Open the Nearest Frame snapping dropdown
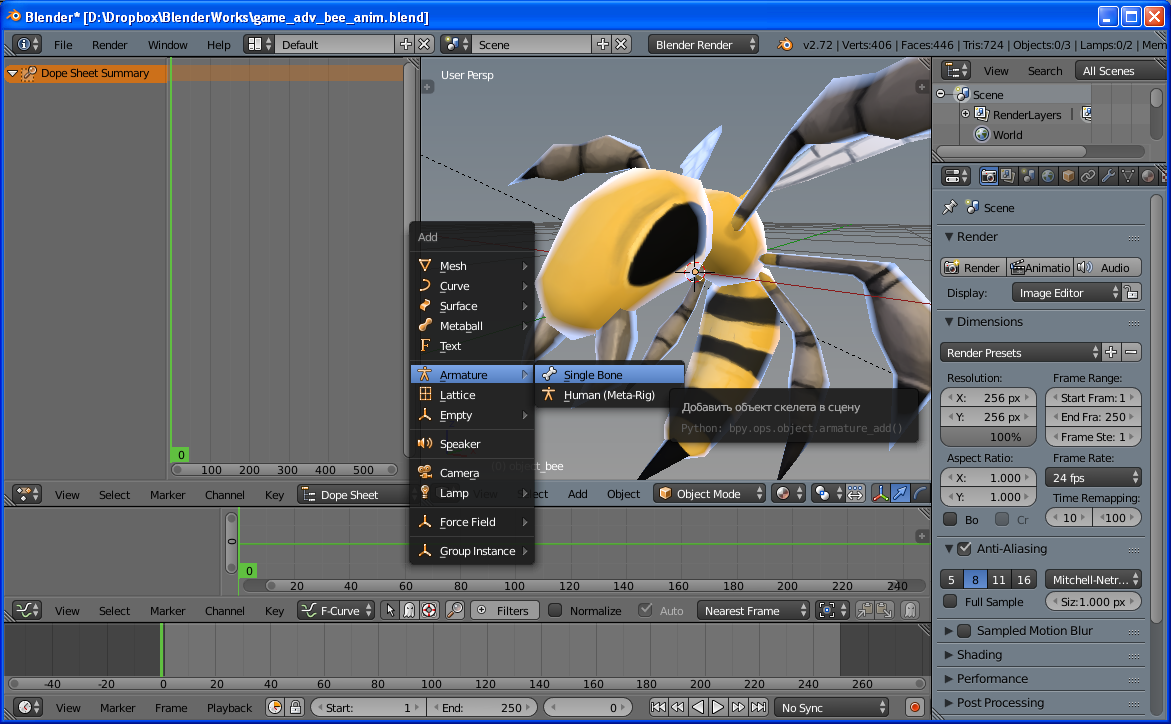Image resolution: width=1171 pixels, height=724 pixels. pos(753,610)
